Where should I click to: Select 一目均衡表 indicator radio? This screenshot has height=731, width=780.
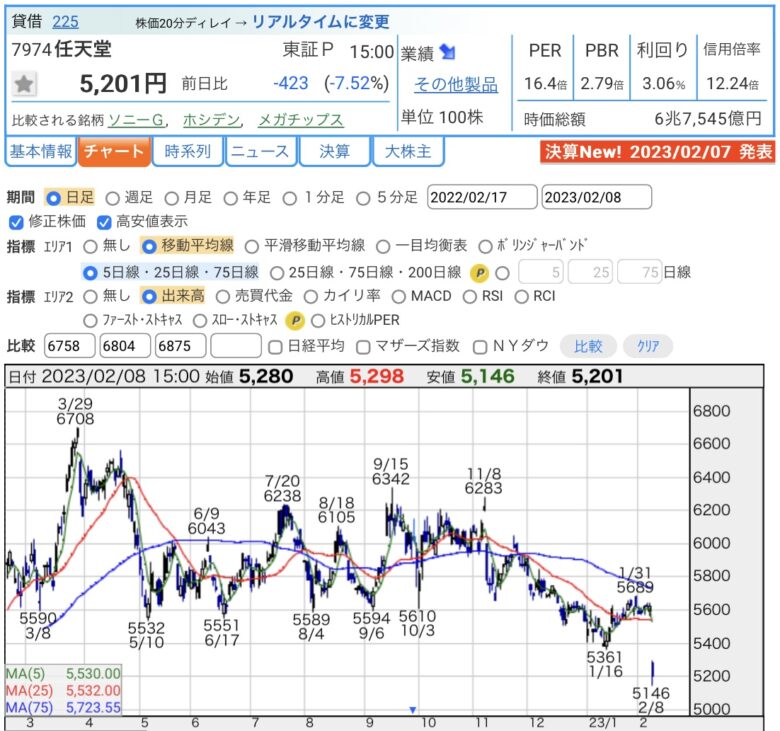[x=383, y=246]
